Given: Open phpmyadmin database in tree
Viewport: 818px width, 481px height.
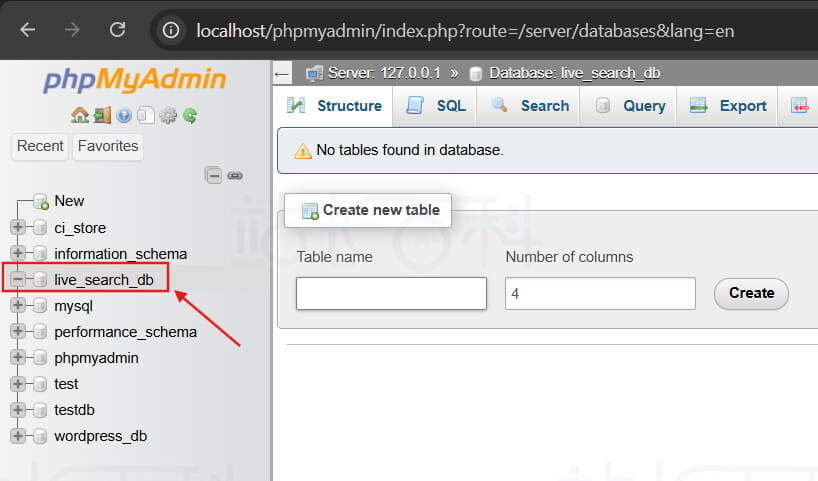Looking at the screenshot, I should (97, 358).
